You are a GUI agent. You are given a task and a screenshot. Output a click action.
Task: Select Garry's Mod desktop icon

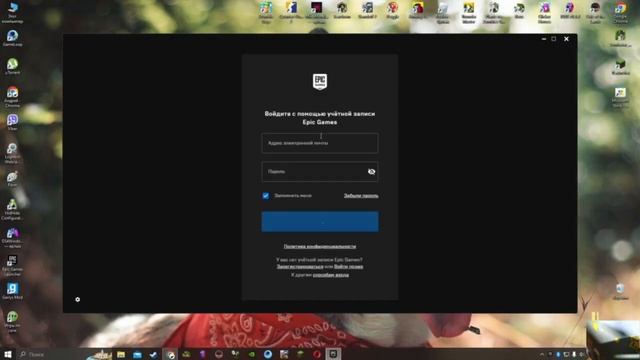pyautogui.click(x=13, y=291)
